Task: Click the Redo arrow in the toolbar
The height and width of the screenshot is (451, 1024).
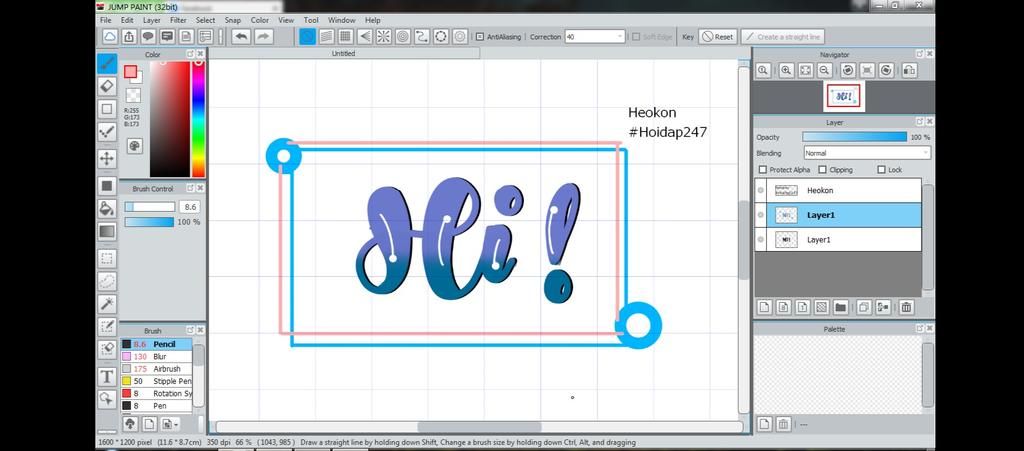Action: [263, 37]
